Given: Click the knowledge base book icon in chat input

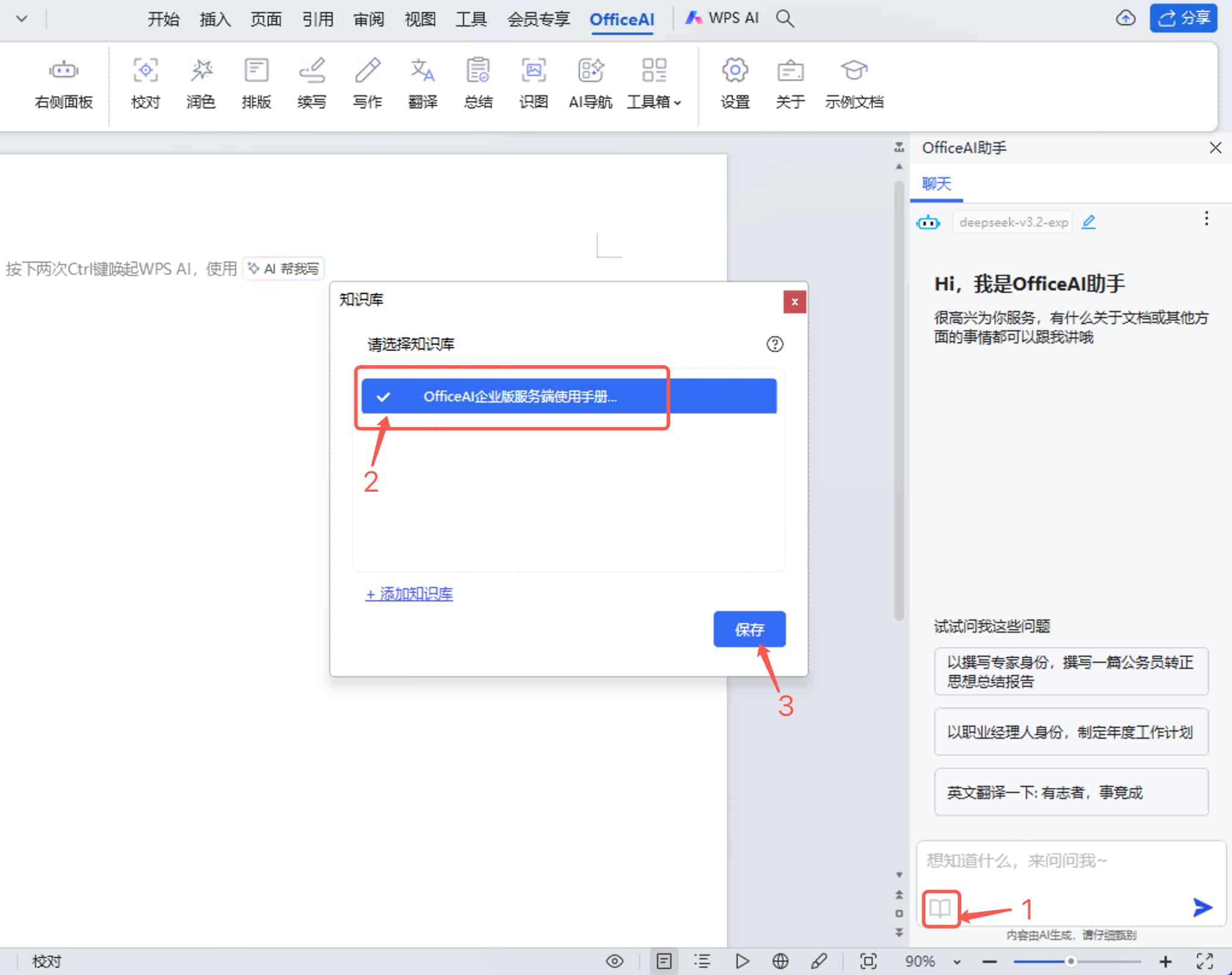Looking at the screenshot, I should (x=940, y=908).
